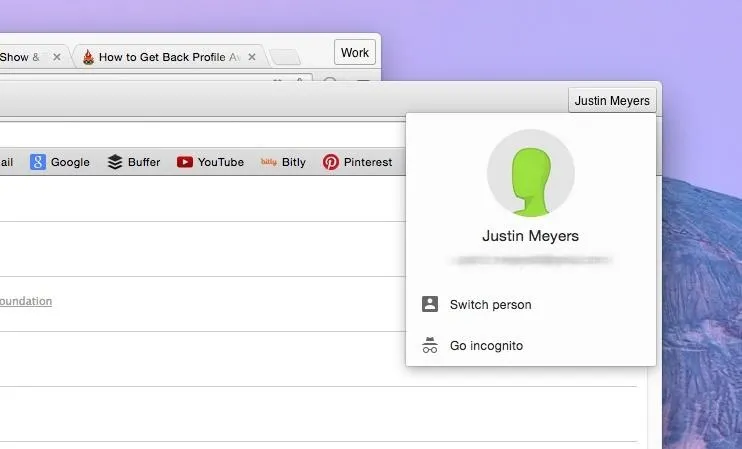Click the Work profile button in back window

click(355, 52)
